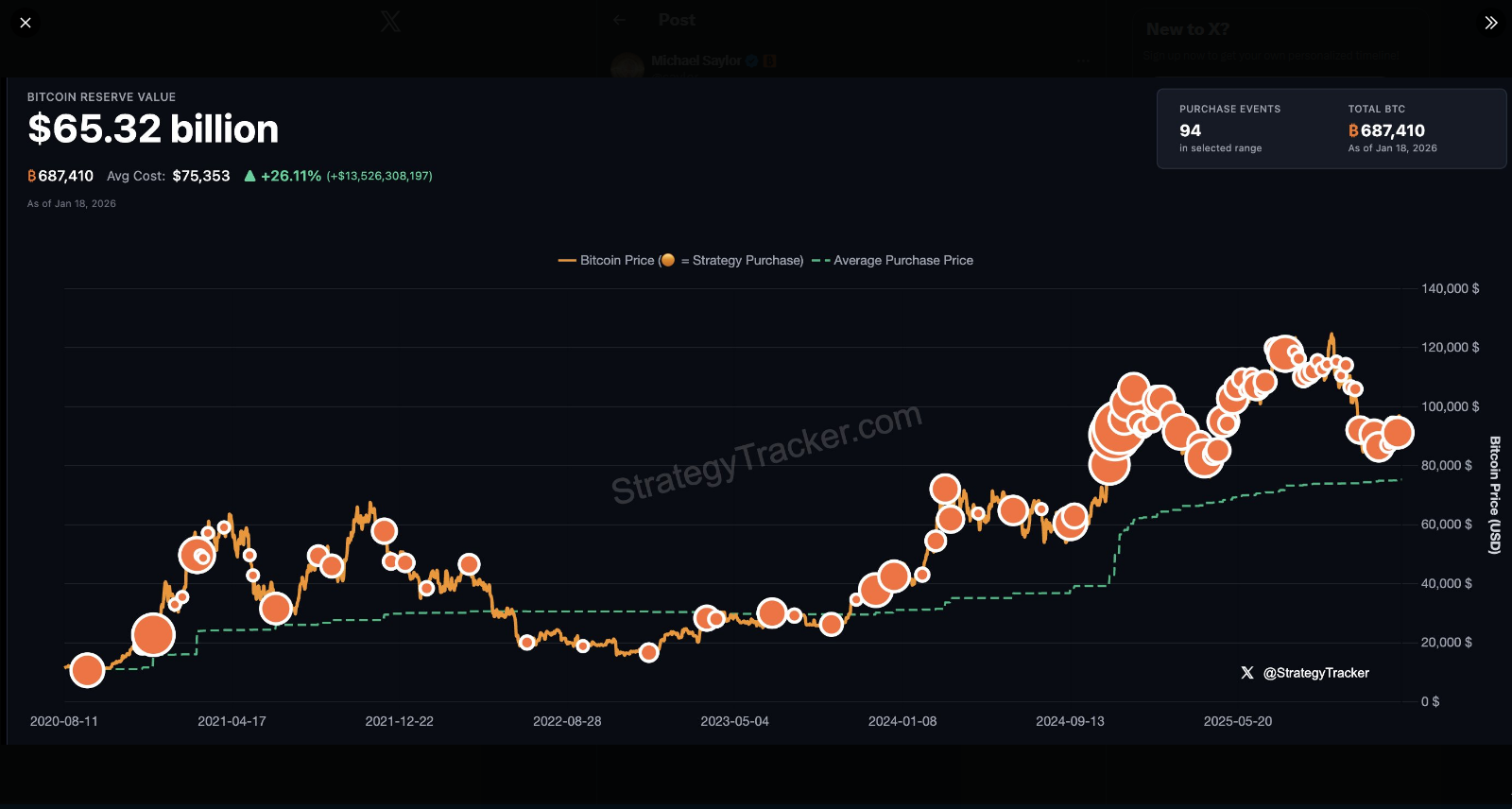
Task: Click Michael Saylor's blue verified badge
Action: (x=752, y=60)
